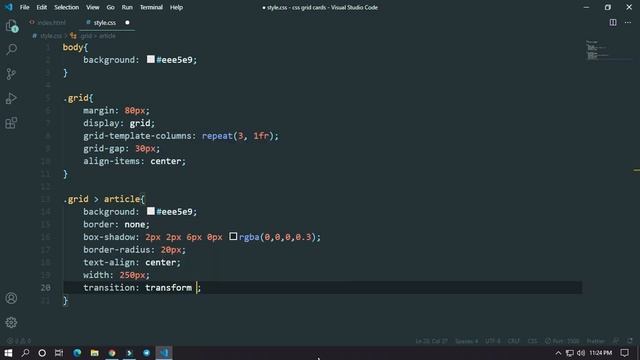Click the body selector on line 1
The image size is (640, 360).
[x=73, y=47]
